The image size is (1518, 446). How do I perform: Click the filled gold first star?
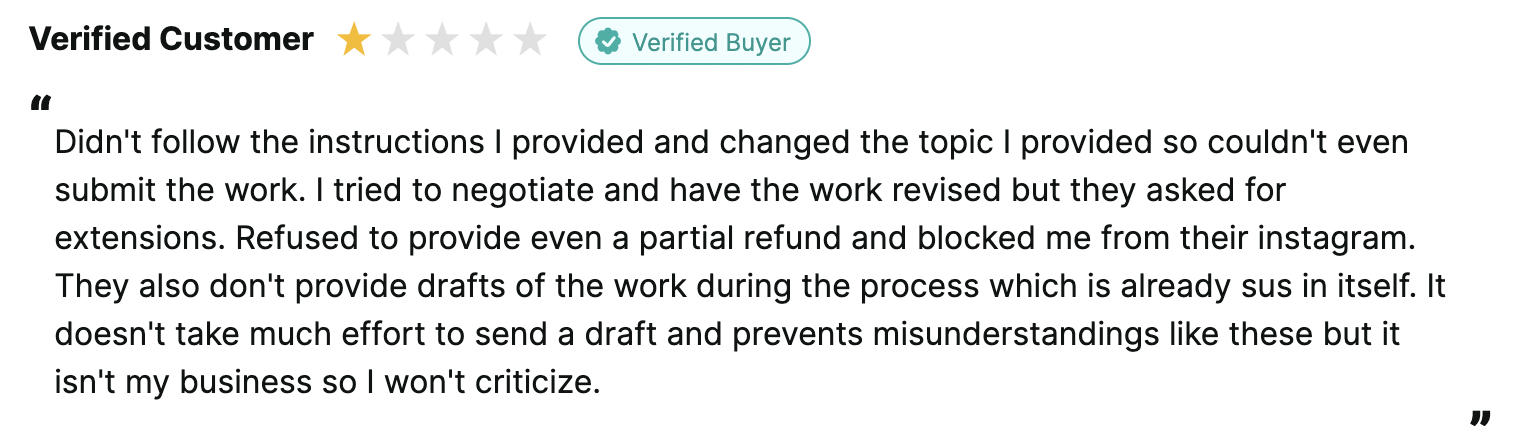(x=353, y=40)
